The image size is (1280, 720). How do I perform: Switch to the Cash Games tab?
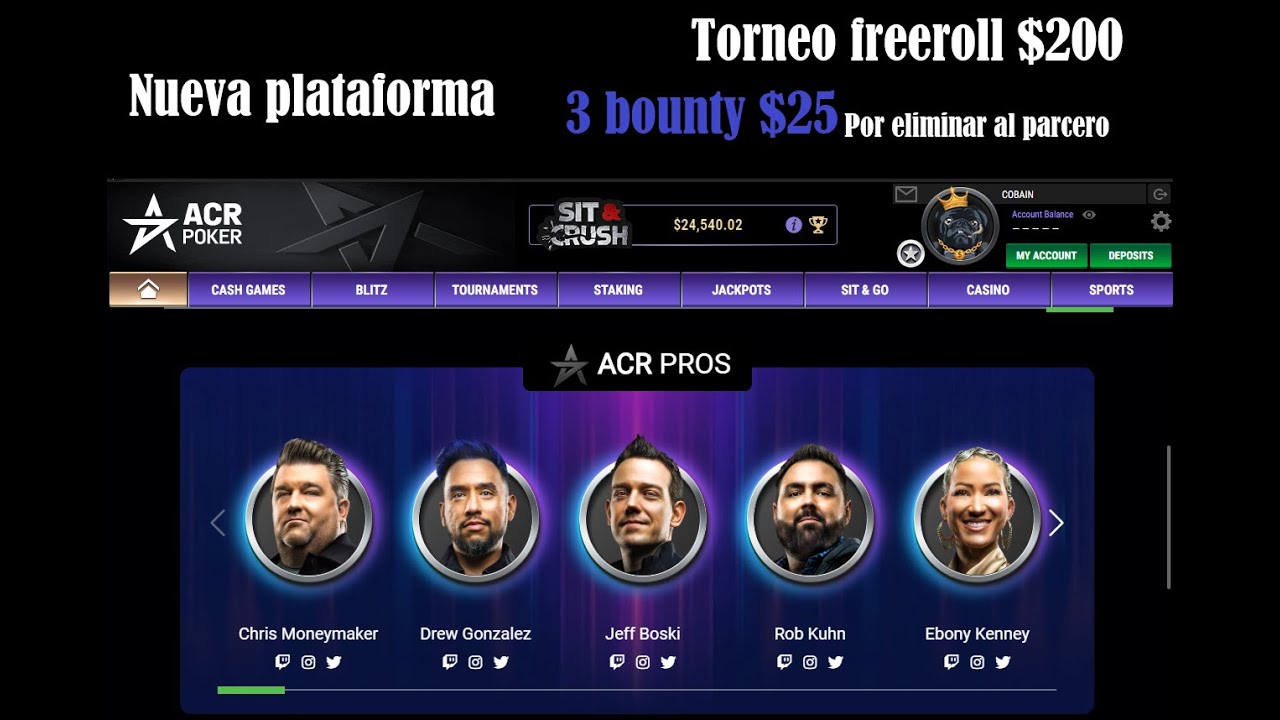pos(248,289)
